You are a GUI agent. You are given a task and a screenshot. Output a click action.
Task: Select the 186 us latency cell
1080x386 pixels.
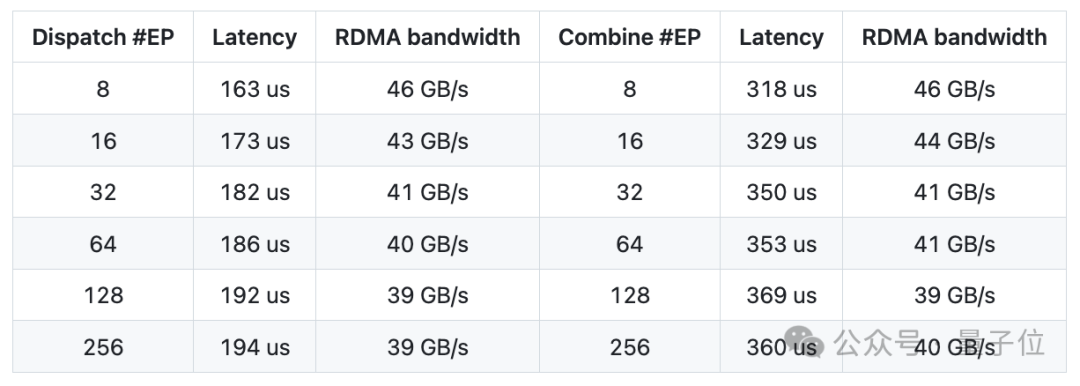(255, 244)
